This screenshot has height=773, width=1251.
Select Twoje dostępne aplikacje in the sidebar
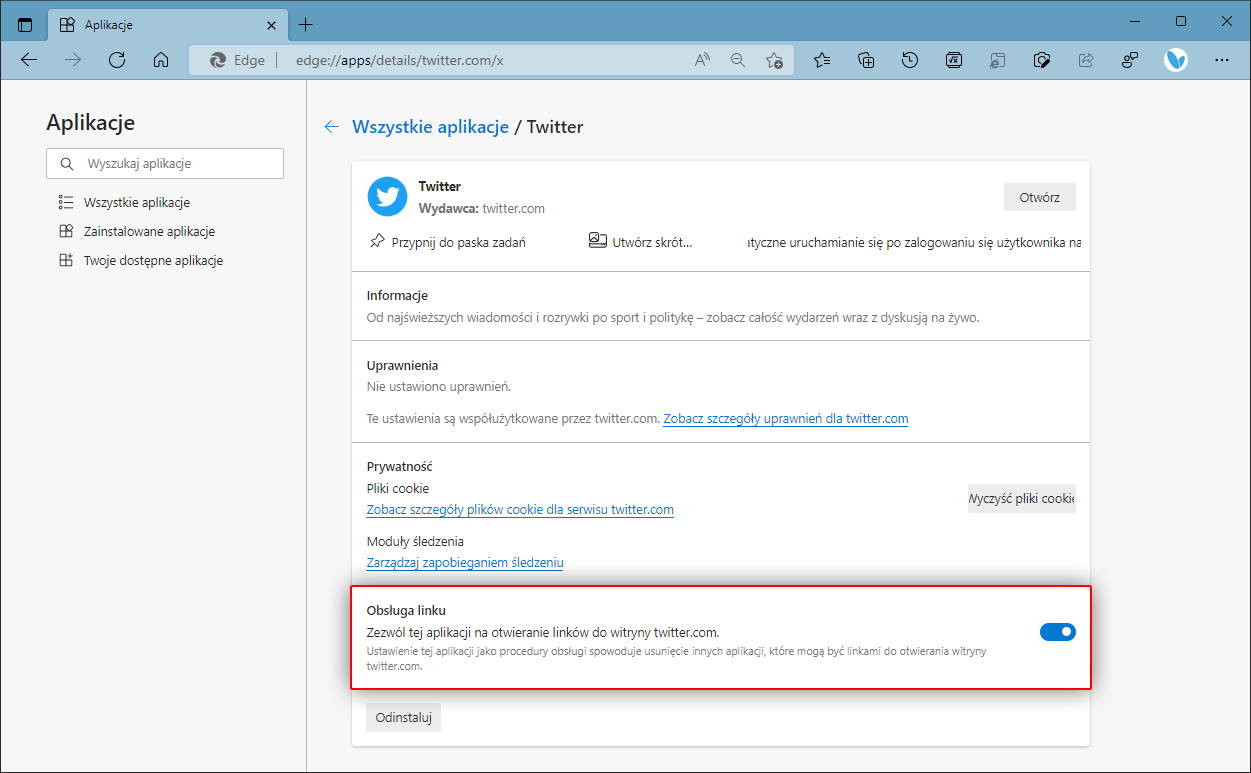point(140,260)
